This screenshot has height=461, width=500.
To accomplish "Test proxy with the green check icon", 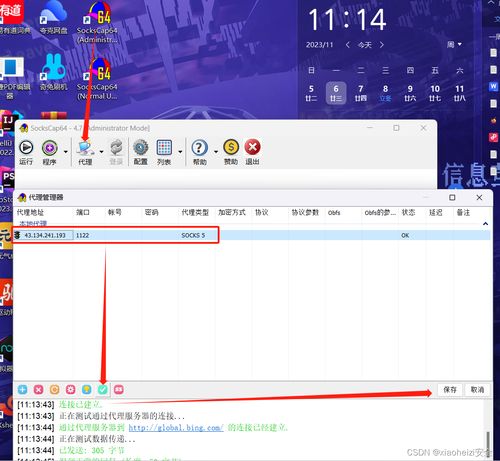I will coord(103,389).
